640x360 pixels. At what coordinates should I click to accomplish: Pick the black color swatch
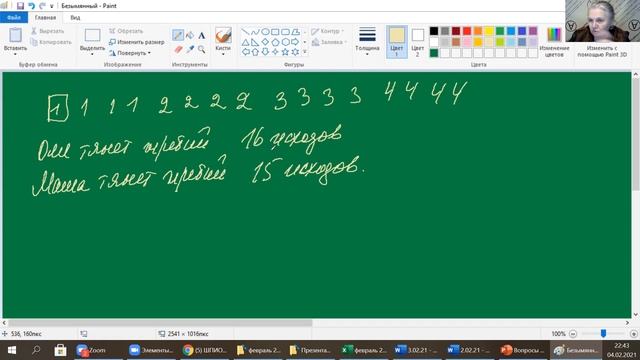(x=434, y=31)
